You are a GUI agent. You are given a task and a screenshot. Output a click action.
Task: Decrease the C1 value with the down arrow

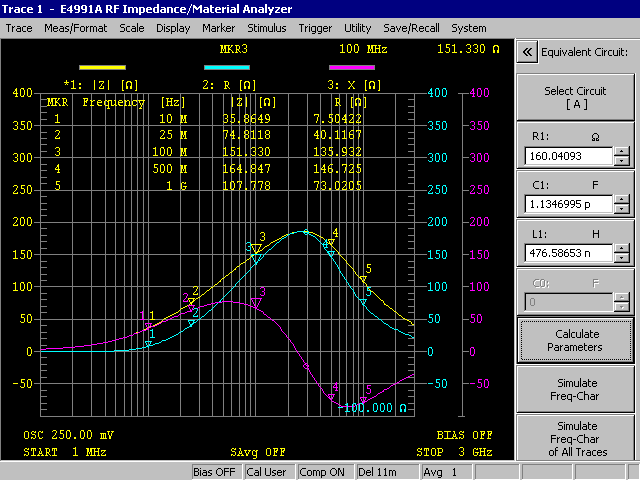[x=622, y=209]
